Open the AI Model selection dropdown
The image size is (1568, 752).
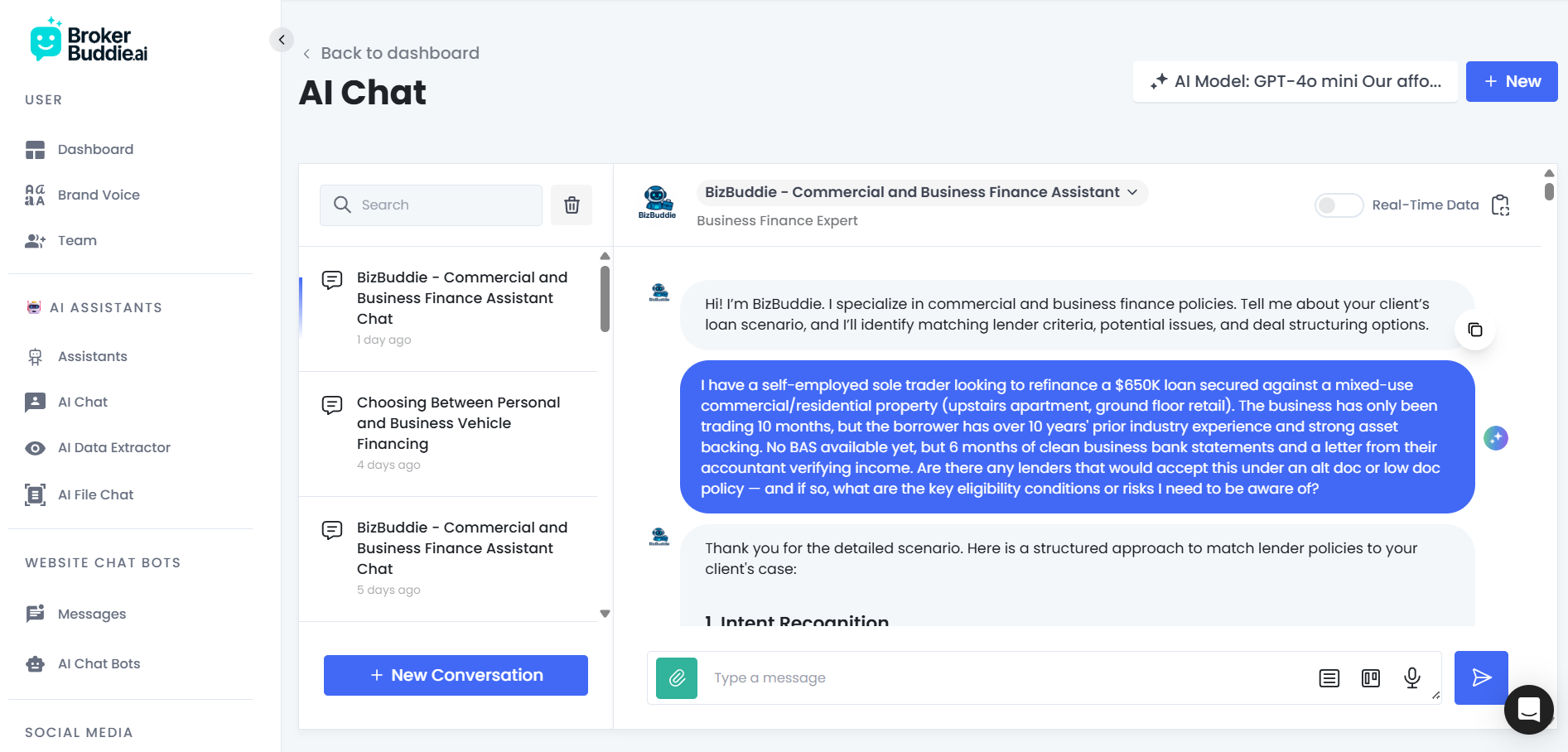(1295, 81)
